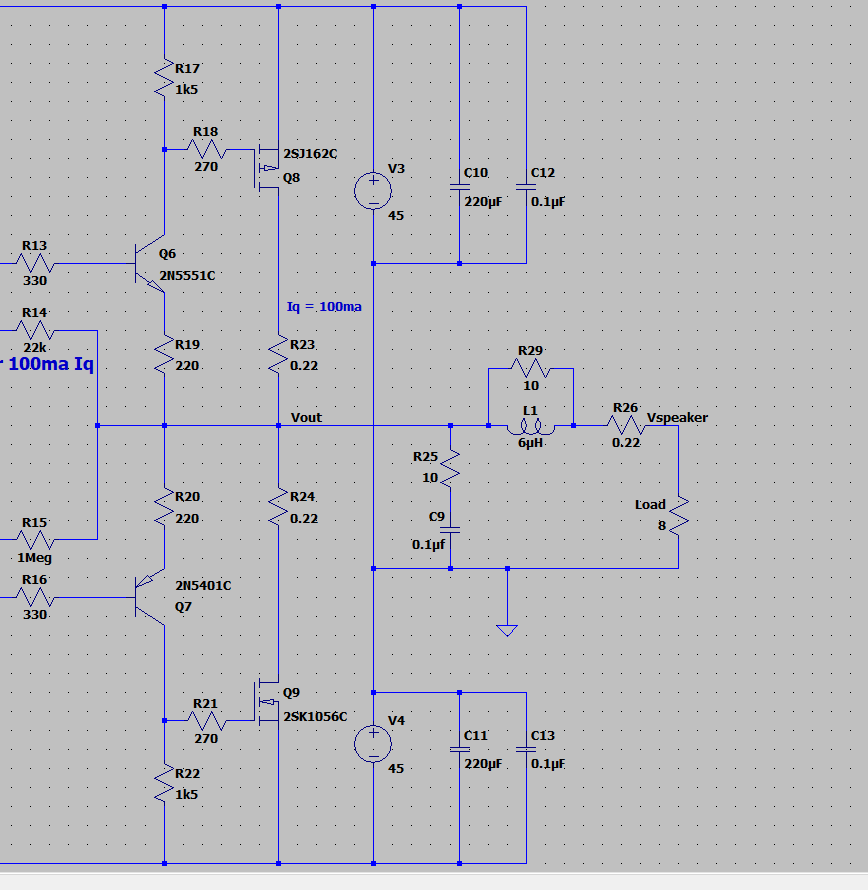The height and width of the screenshot is (890, 868).
Task: Click the R26 0.22 resistor symbol
Action: 626,425
